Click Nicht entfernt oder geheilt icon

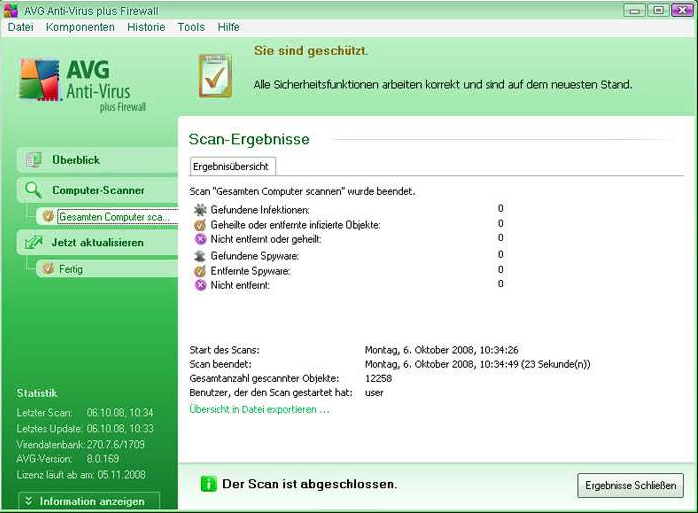[x=200, y=239]
